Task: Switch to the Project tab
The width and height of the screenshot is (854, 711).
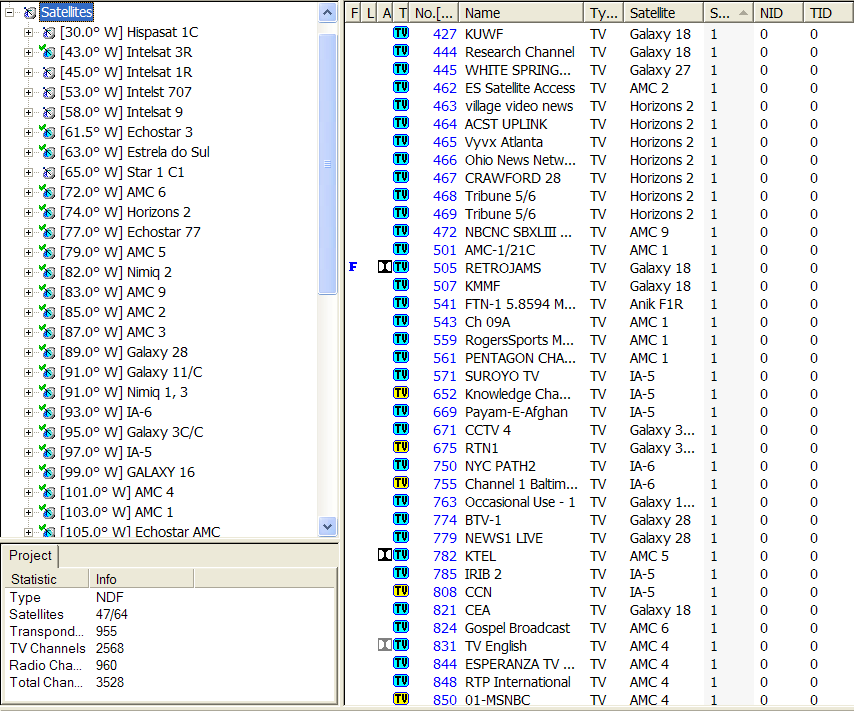Action: (x=30, y=556)
